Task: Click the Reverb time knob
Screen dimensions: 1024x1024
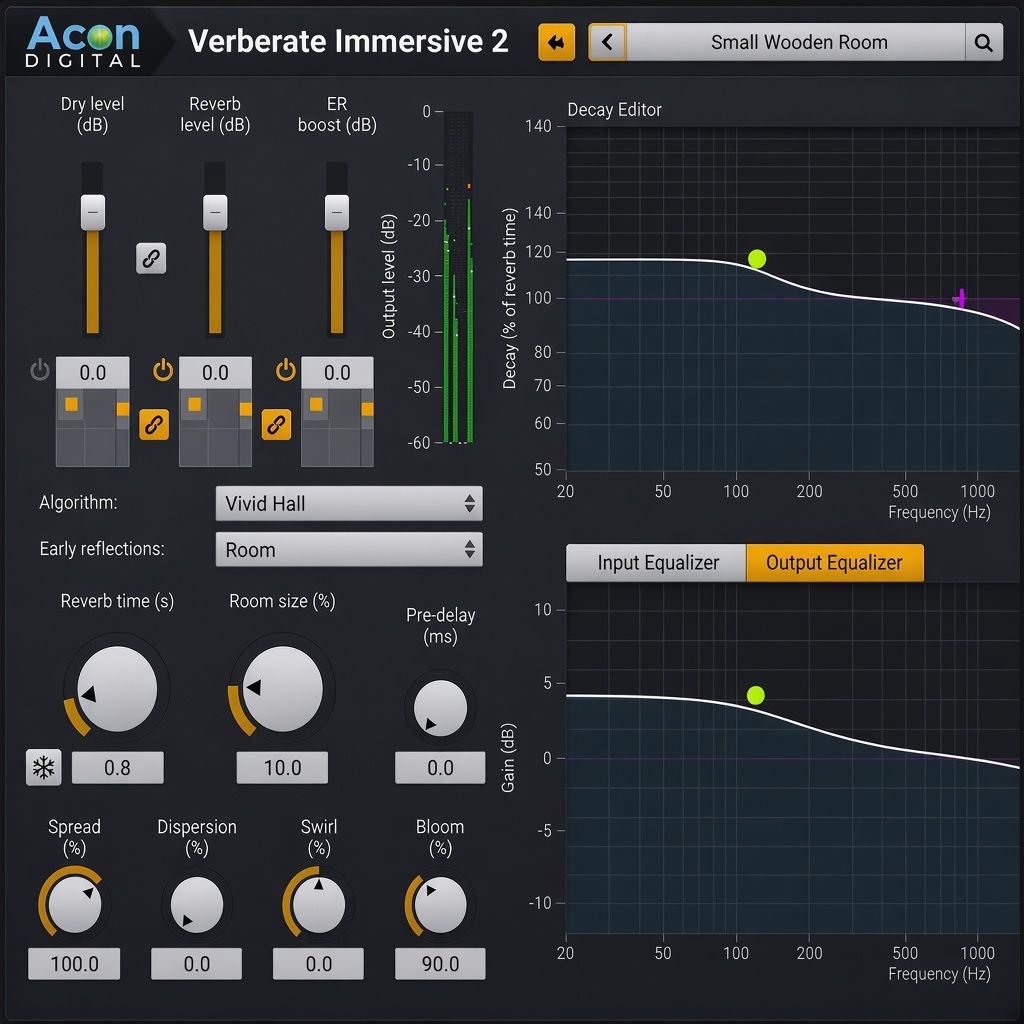Action: coord(117,689)
